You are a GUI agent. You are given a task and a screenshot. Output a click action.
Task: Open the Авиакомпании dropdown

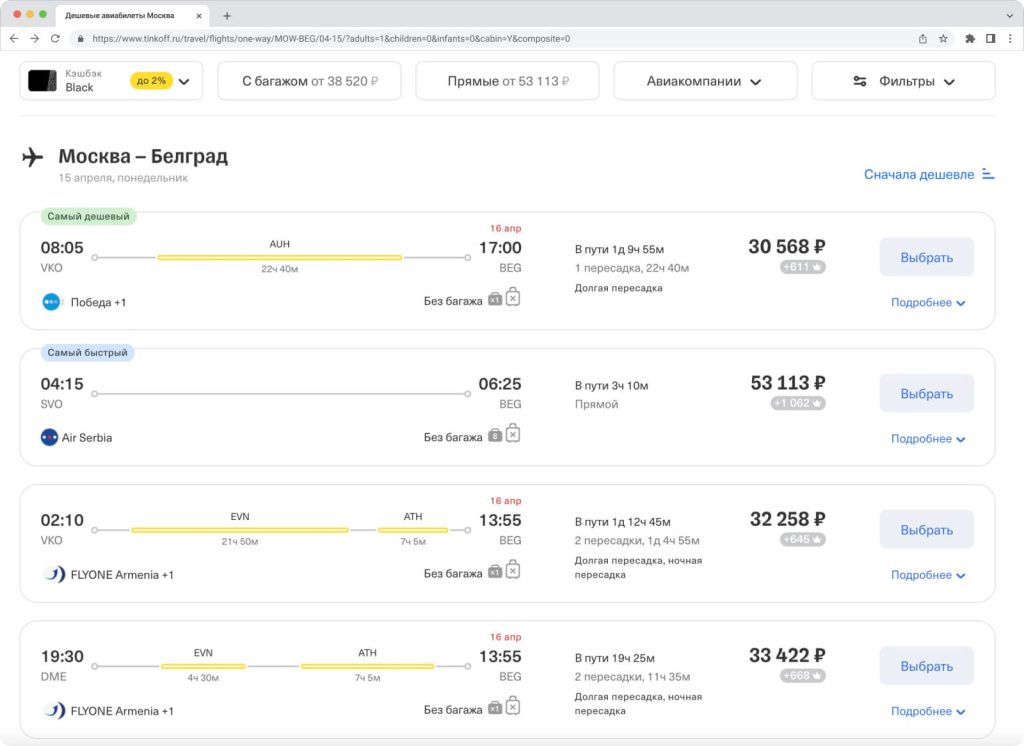[x=705, y=81]
